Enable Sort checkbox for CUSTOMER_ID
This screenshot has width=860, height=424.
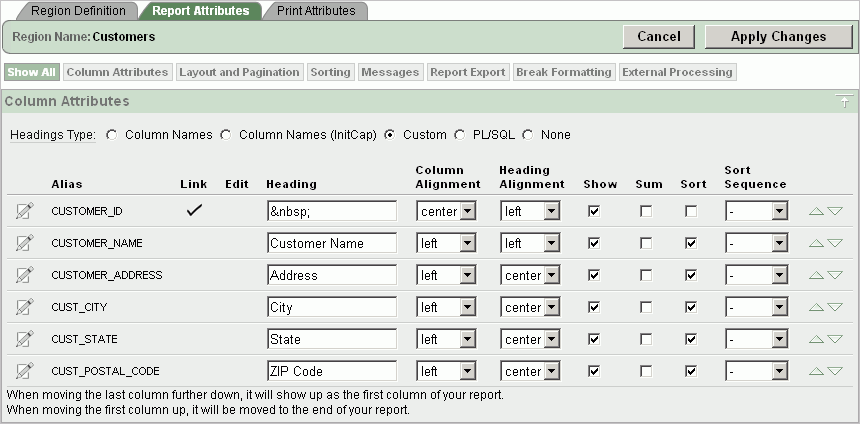coord(692,211)
